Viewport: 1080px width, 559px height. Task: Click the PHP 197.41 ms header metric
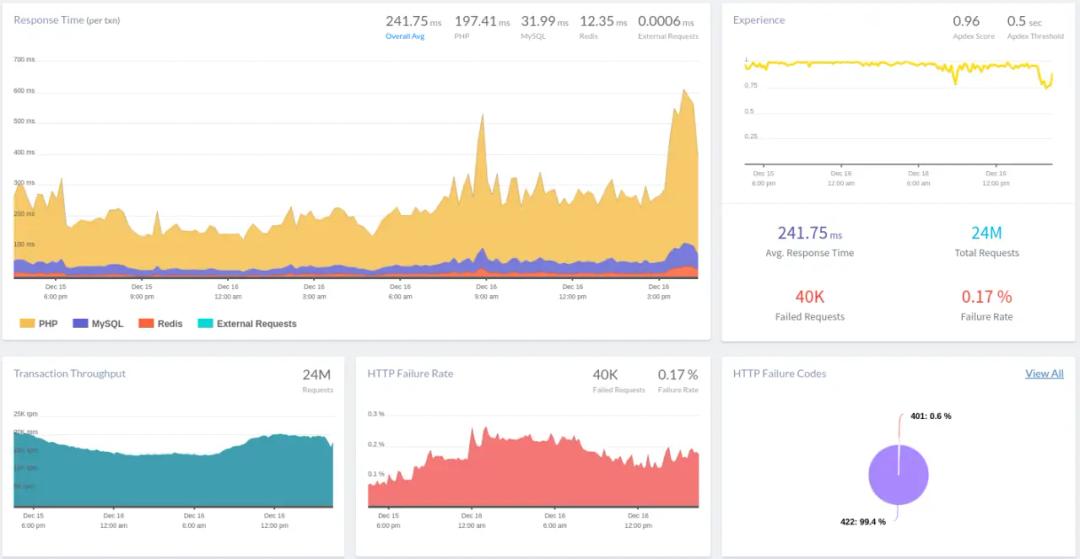tap(481, 21)
